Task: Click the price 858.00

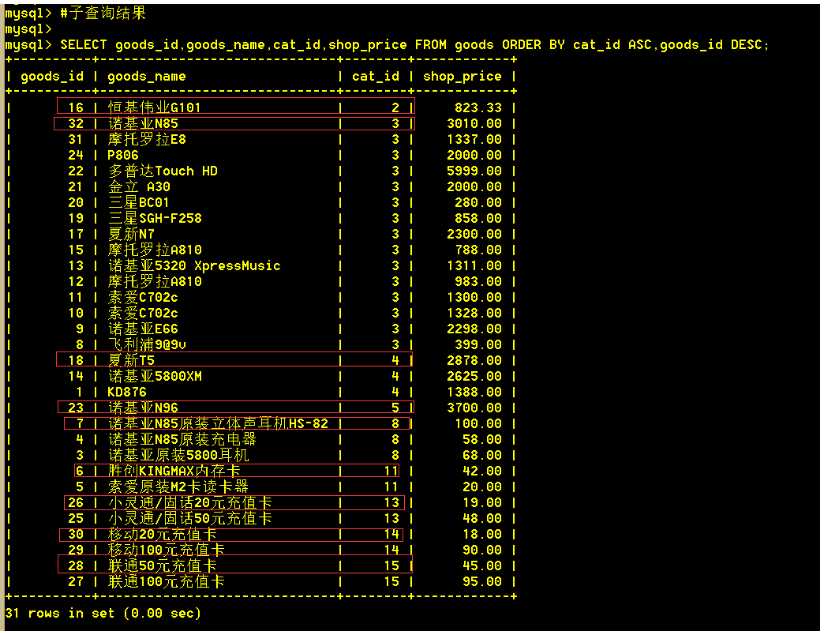Action: 478,218
